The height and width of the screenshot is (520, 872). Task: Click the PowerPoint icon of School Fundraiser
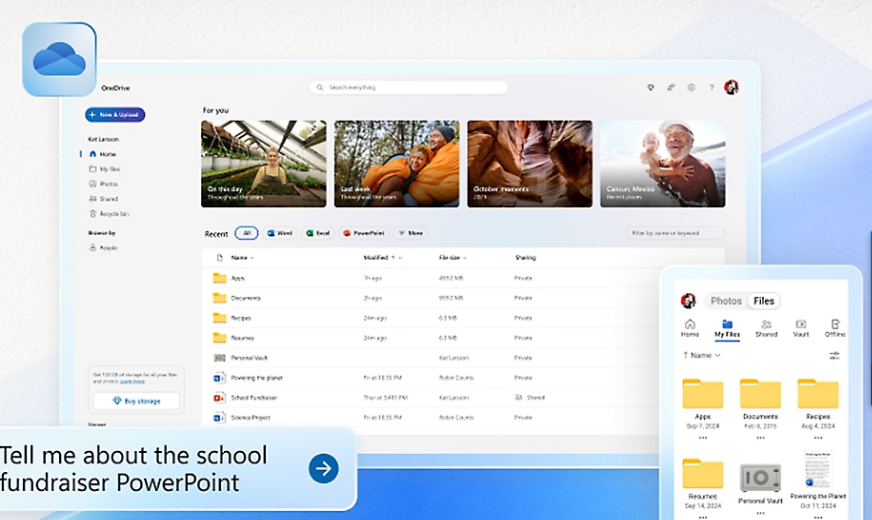pyautogui.click(x=219, y=398)
